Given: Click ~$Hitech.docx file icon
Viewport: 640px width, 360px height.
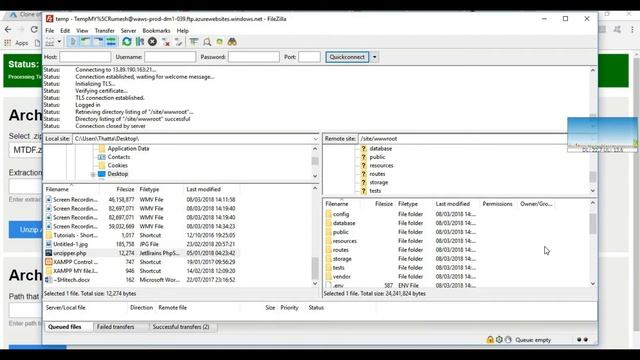Looking at the screenshot, I should coord(49,280).
